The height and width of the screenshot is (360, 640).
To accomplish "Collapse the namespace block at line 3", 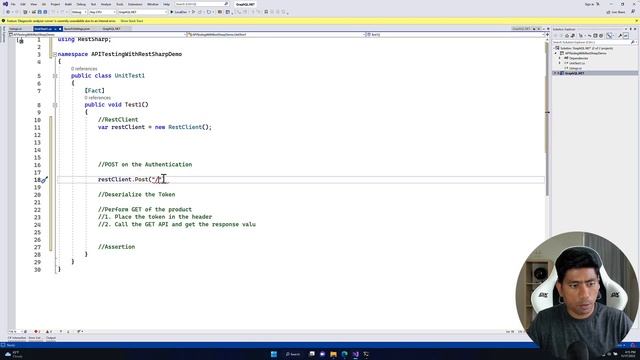I will click(55, 54).
